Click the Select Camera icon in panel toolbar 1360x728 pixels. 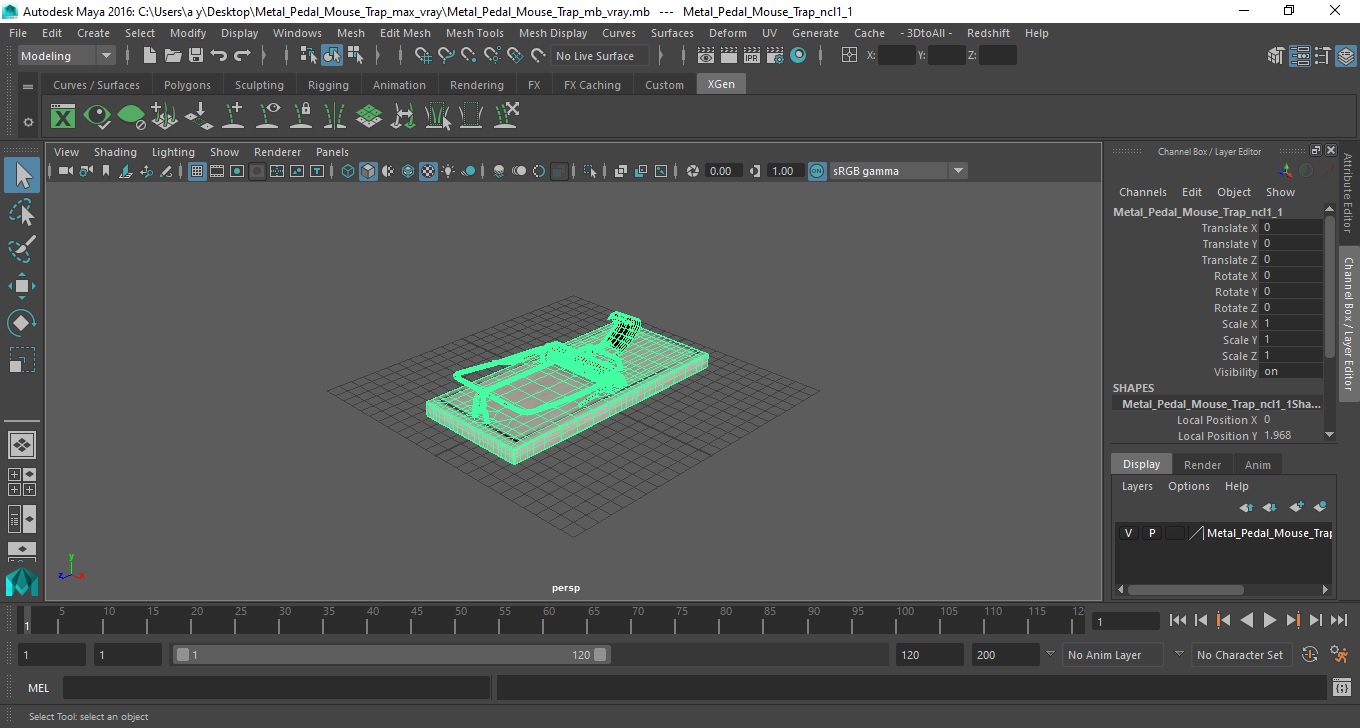click(x=65, y=171)
